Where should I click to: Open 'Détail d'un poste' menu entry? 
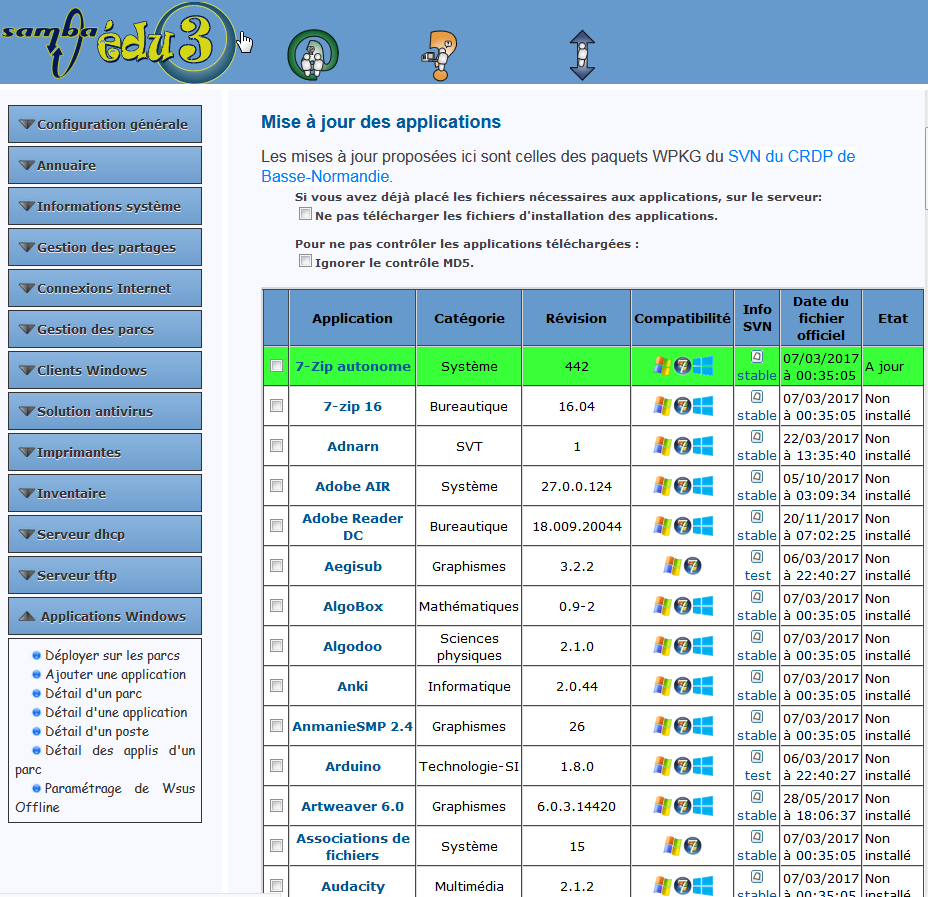(97, 731)
